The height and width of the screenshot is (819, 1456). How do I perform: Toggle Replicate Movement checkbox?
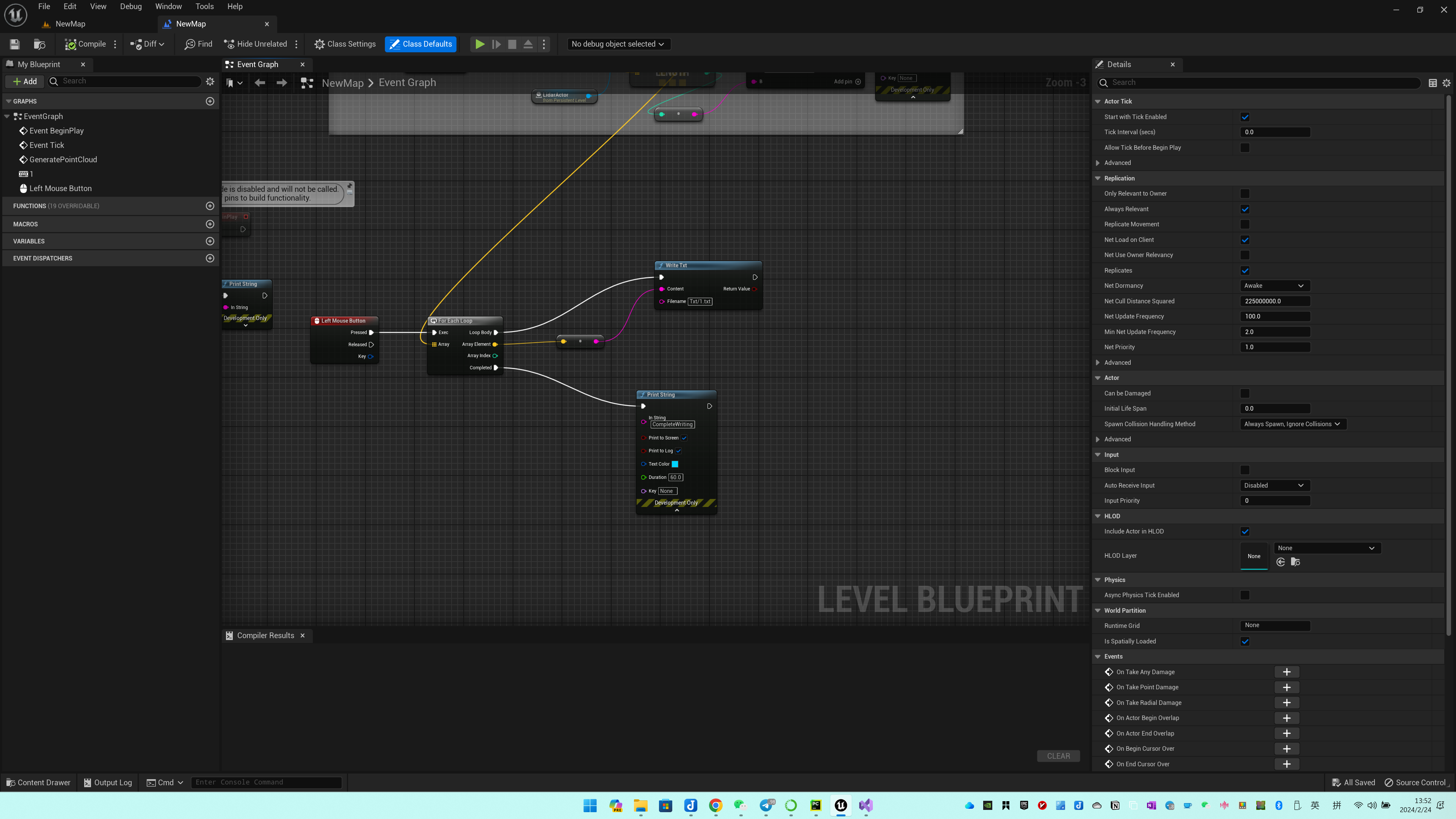(x=1244, y=224)
